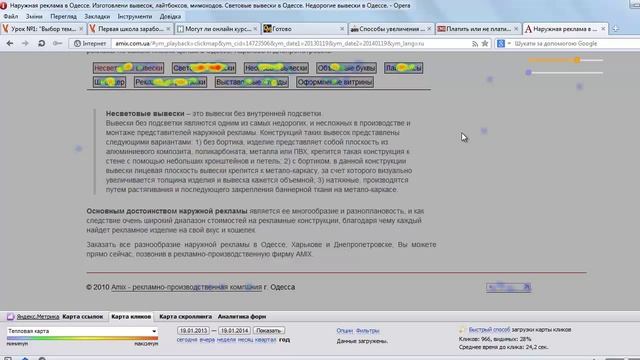The height and width of the screenshot is (360, 640).
Task: Click the key (password wand) icon
Action: 58,43
